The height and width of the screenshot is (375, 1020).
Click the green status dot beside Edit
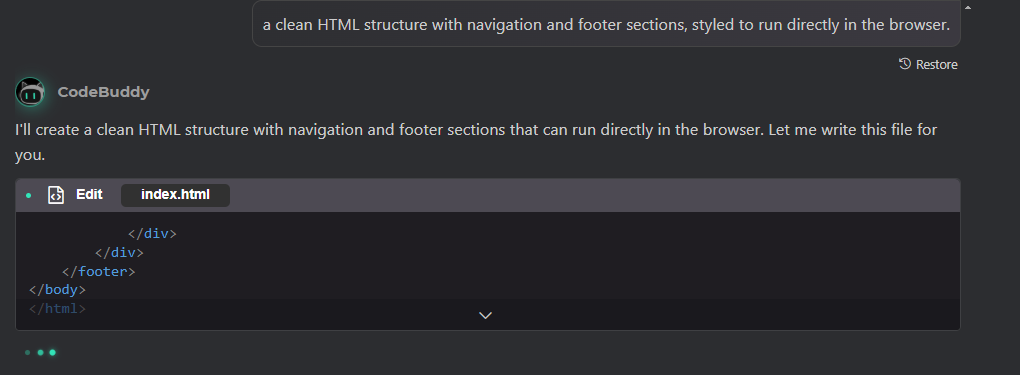[29, 195]
